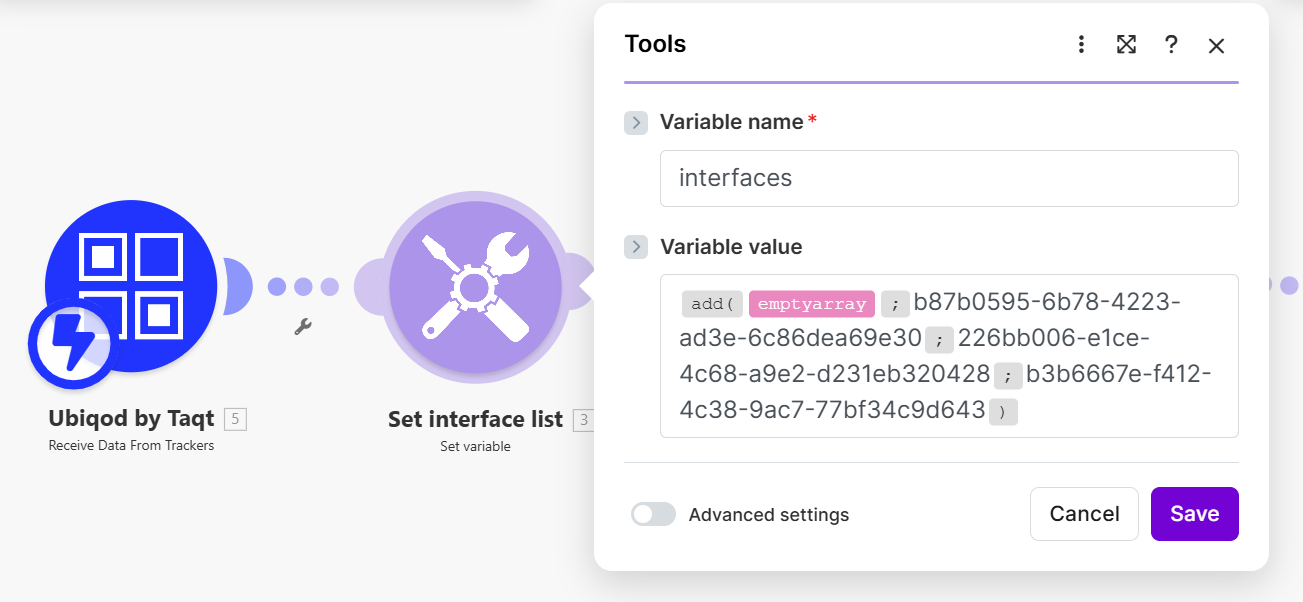Image resolution: width=1303 pixels, height=602 pixels.
Task: Click the Set interface list module label
Action: click(475, 419)
